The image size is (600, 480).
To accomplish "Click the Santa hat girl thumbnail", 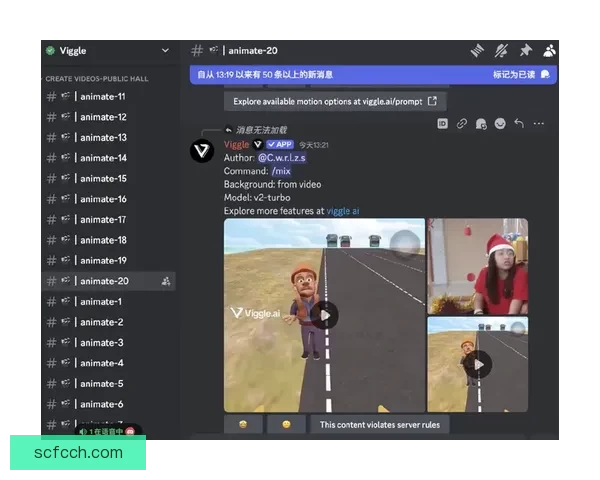I will click(x=477, y=265).
